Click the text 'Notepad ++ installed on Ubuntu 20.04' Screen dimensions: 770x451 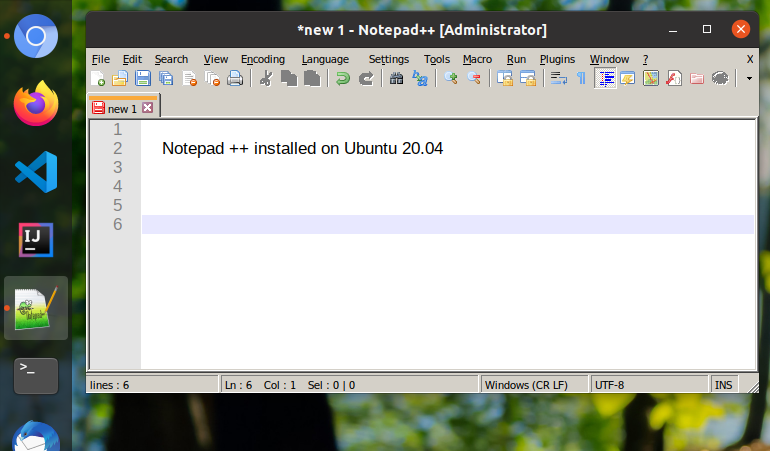[302, 148]
